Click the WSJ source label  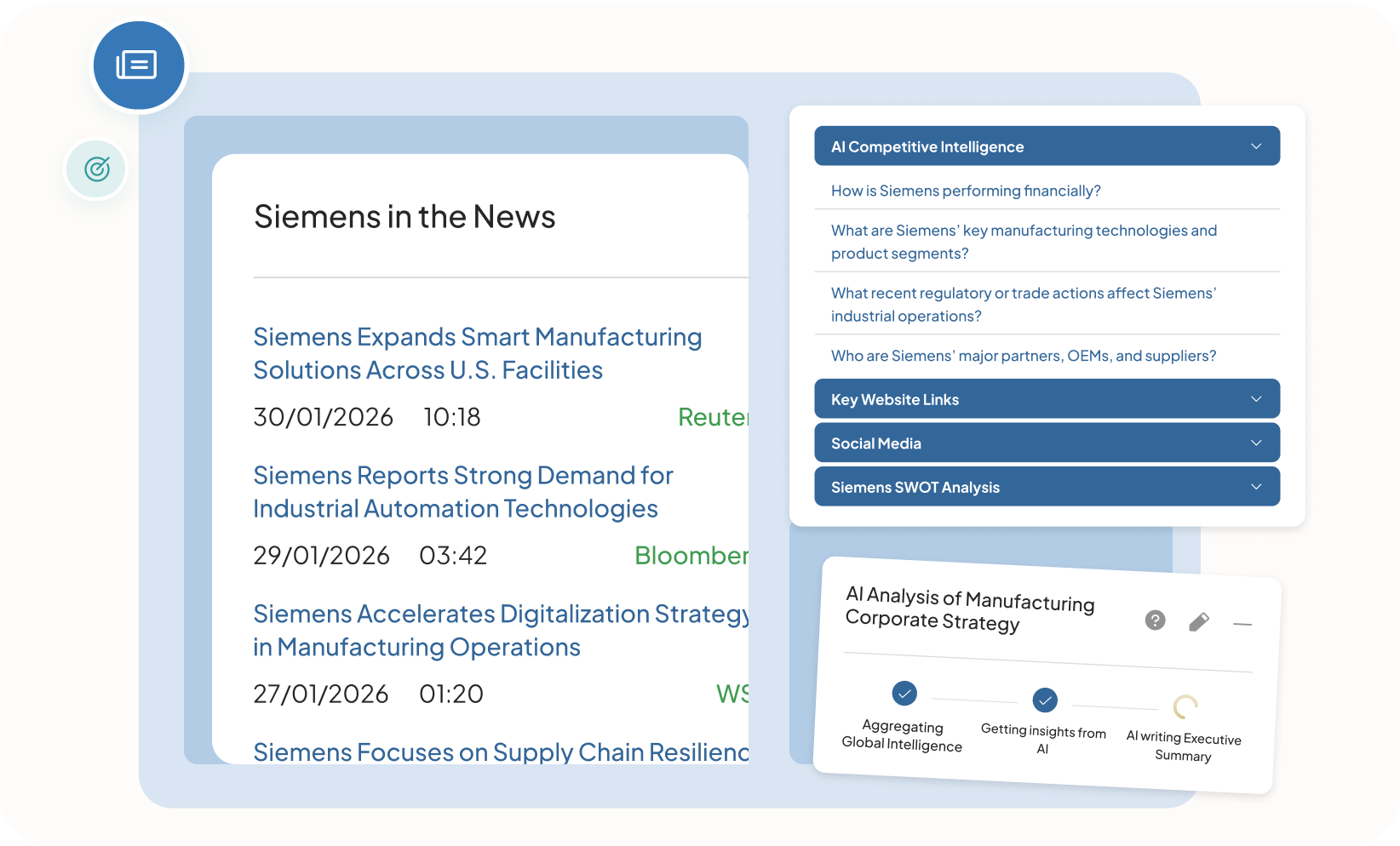point(732,694)
